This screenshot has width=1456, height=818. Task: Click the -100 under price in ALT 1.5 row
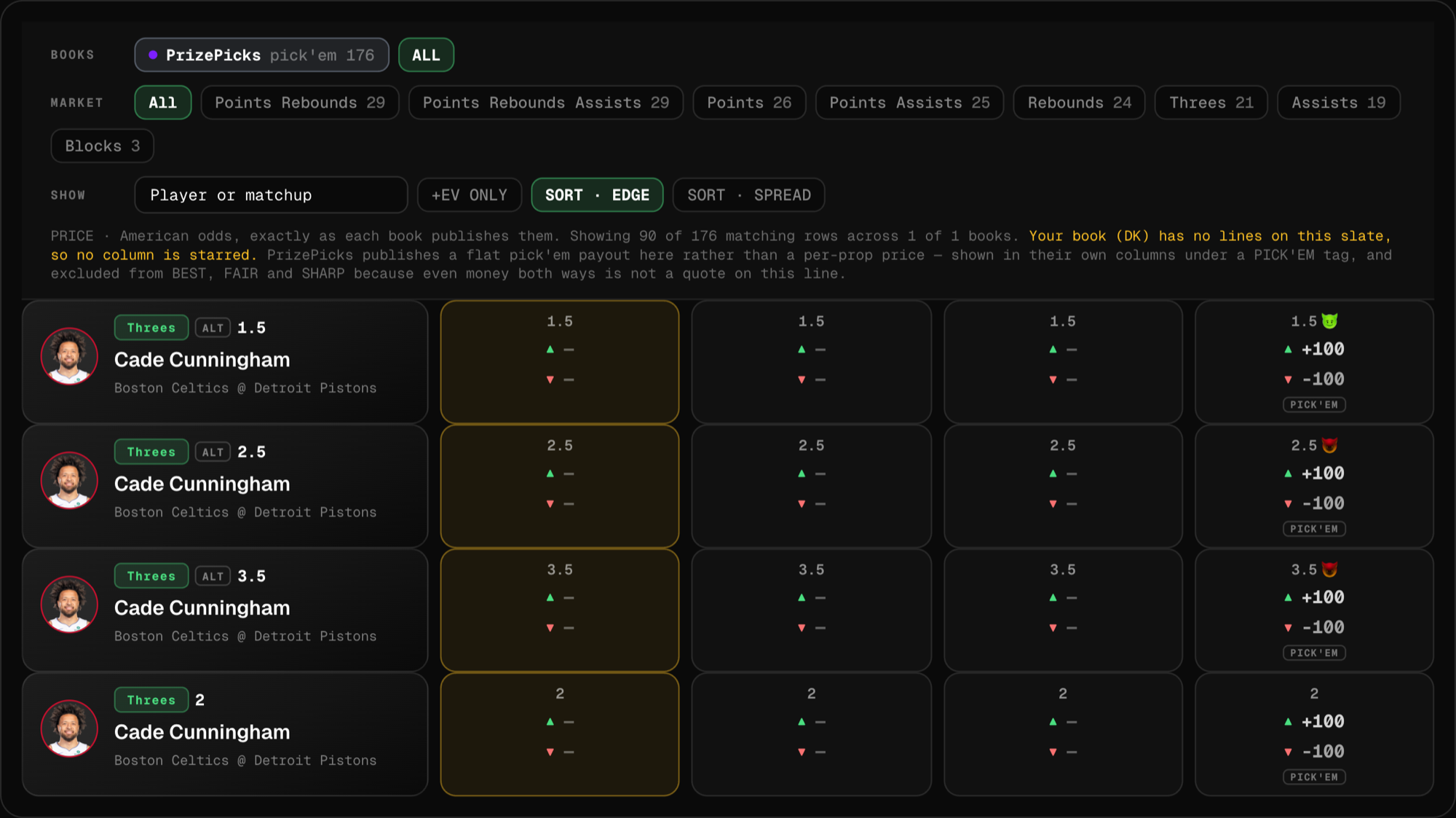pyautogui.click(x=1323, y=379)
